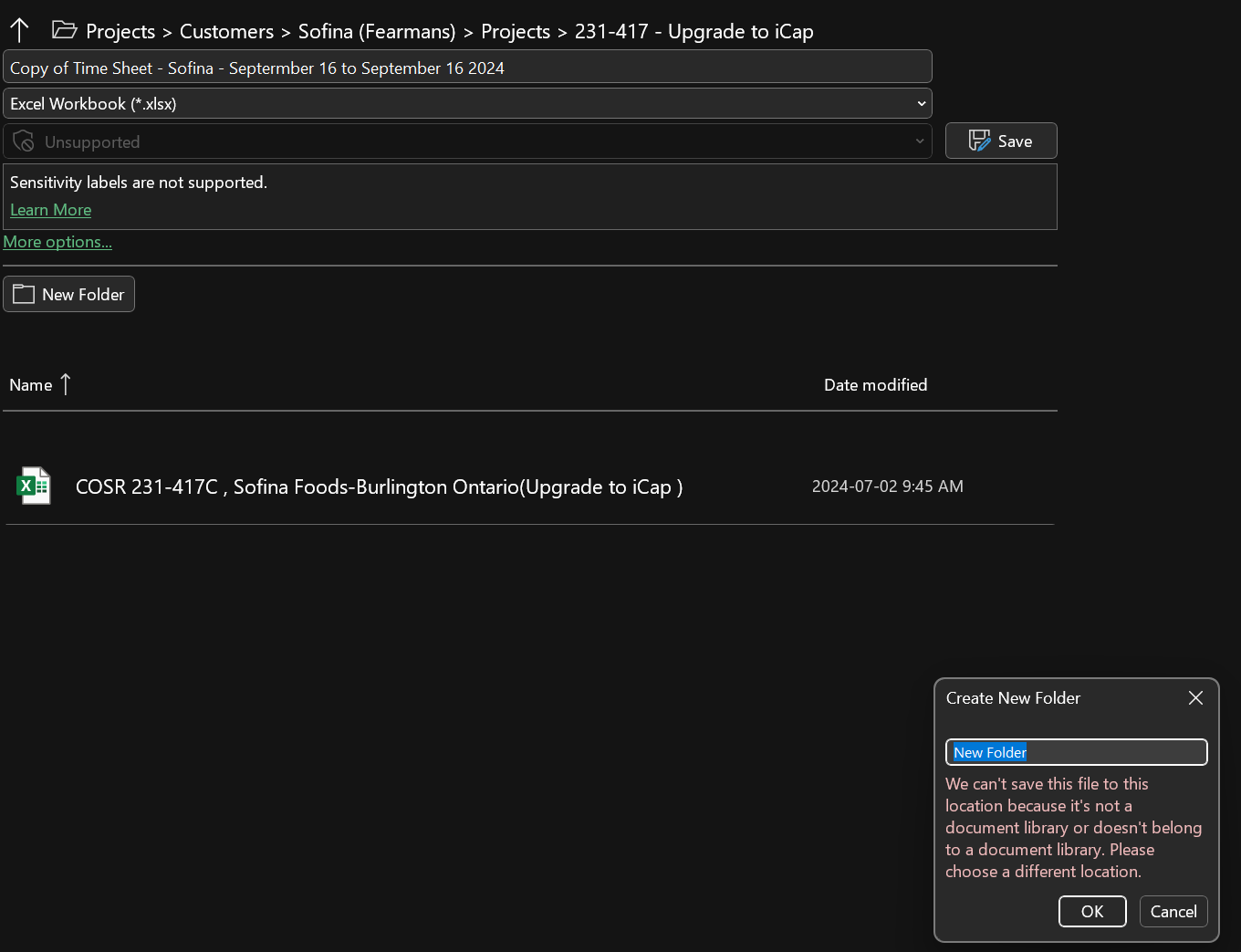Sort by the Date modified column header

[875, 385]
